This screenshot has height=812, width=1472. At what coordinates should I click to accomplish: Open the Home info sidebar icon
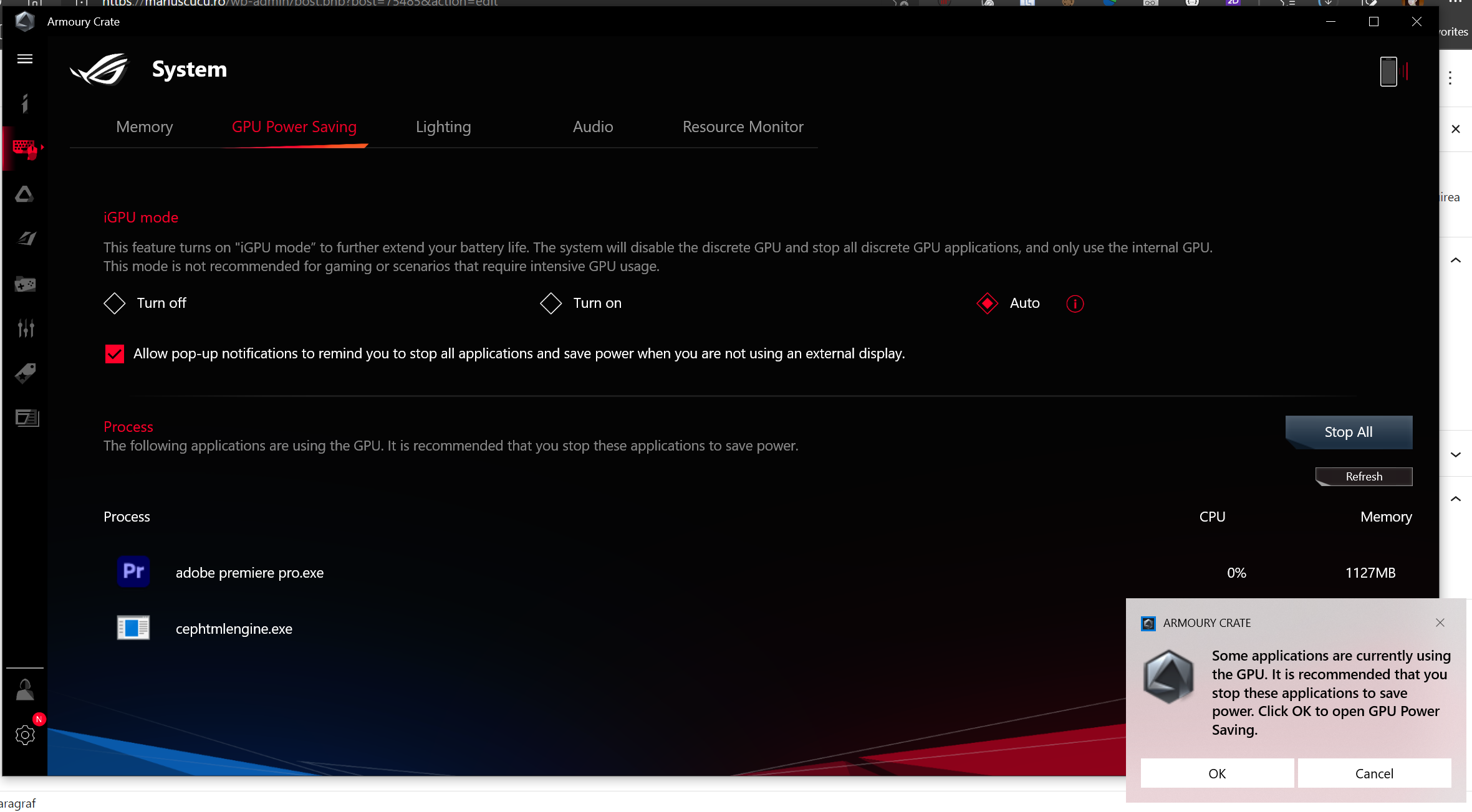(x=25, y=103)
